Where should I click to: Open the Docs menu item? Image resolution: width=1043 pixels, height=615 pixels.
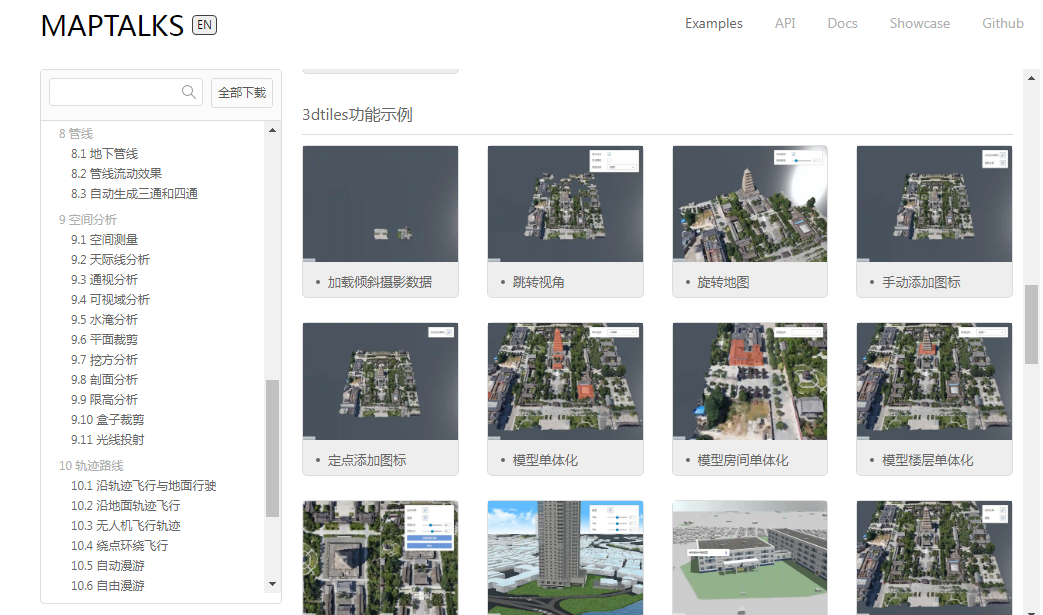842,23
